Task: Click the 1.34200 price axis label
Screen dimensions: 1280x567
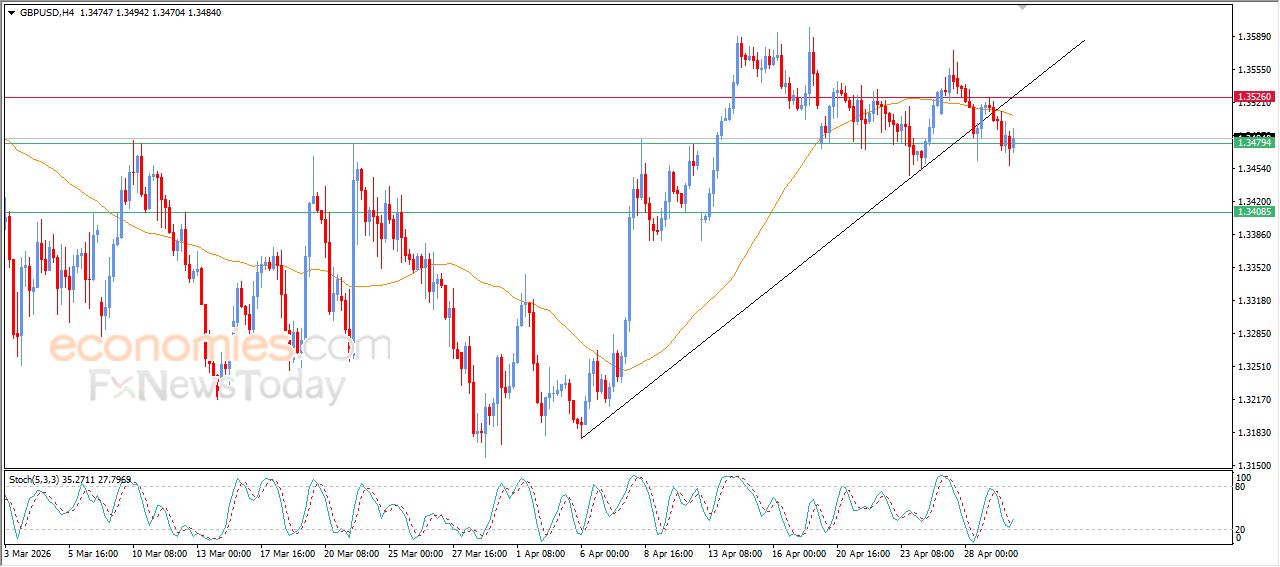Action: [x=1254, y=201]
